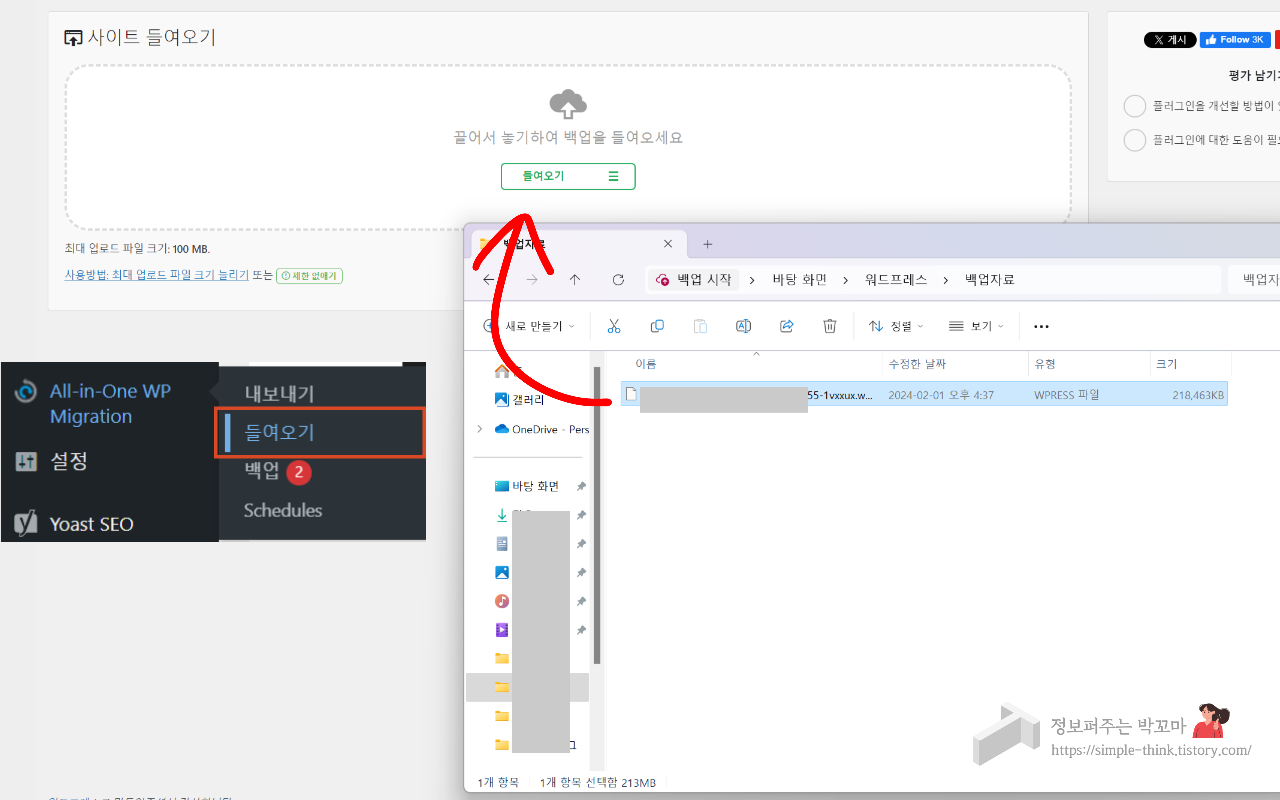Open OneDrive - Pers in the sidebar
This screenshot has width=1280, height=800.
pos(542,429)
